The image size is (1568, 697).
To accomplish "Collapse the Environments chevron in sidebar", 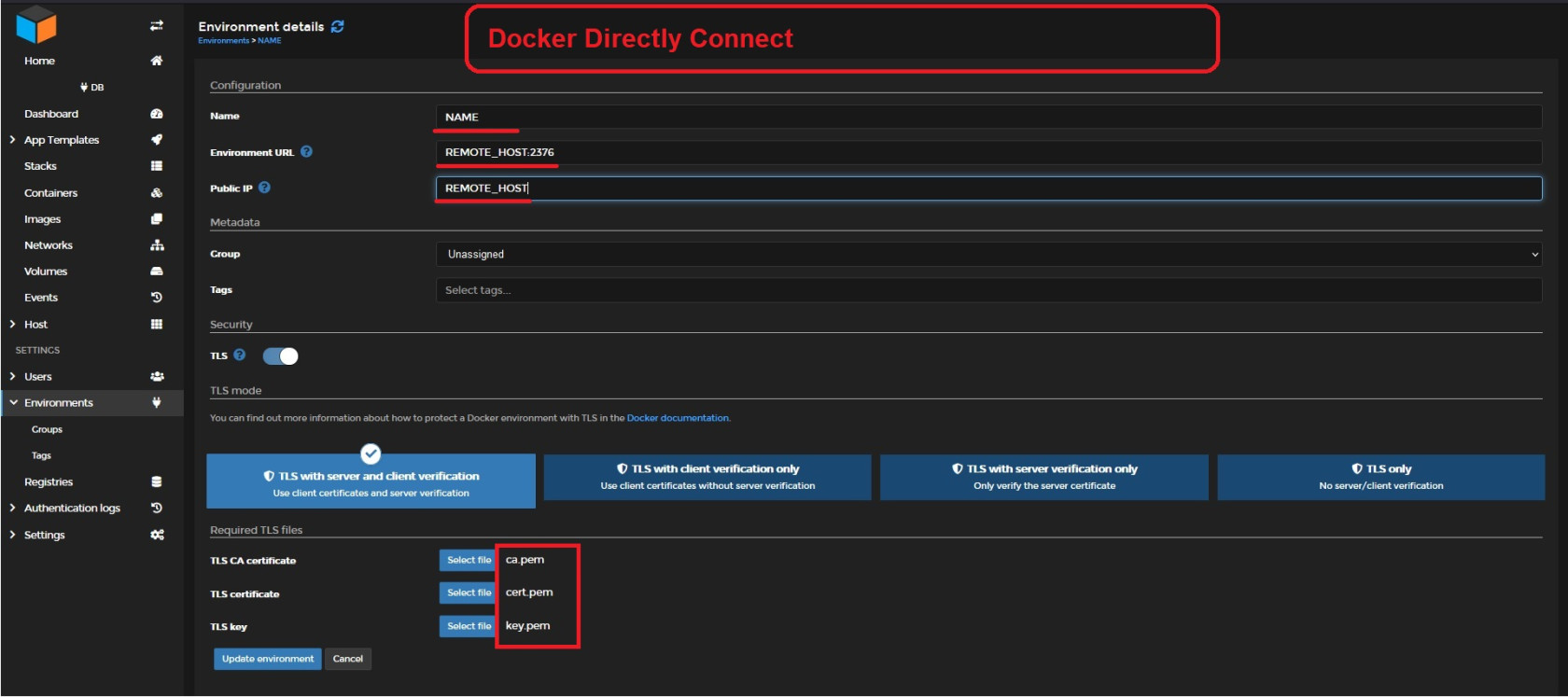I will 13,403.
